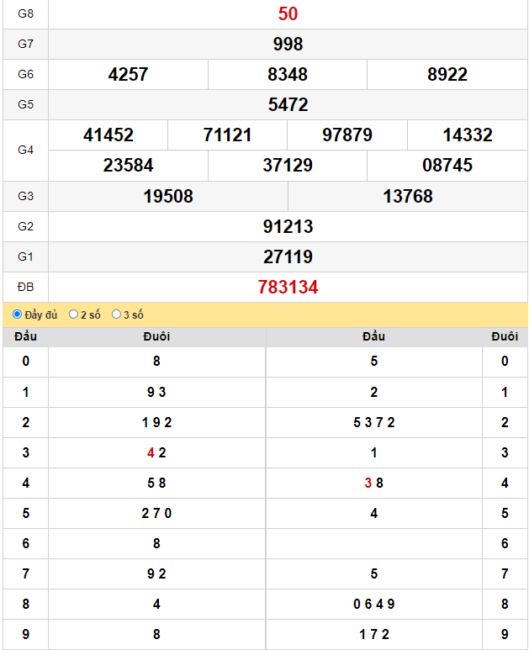
Task: Click the G3 number 13768
Action: (x=408, y=196)
